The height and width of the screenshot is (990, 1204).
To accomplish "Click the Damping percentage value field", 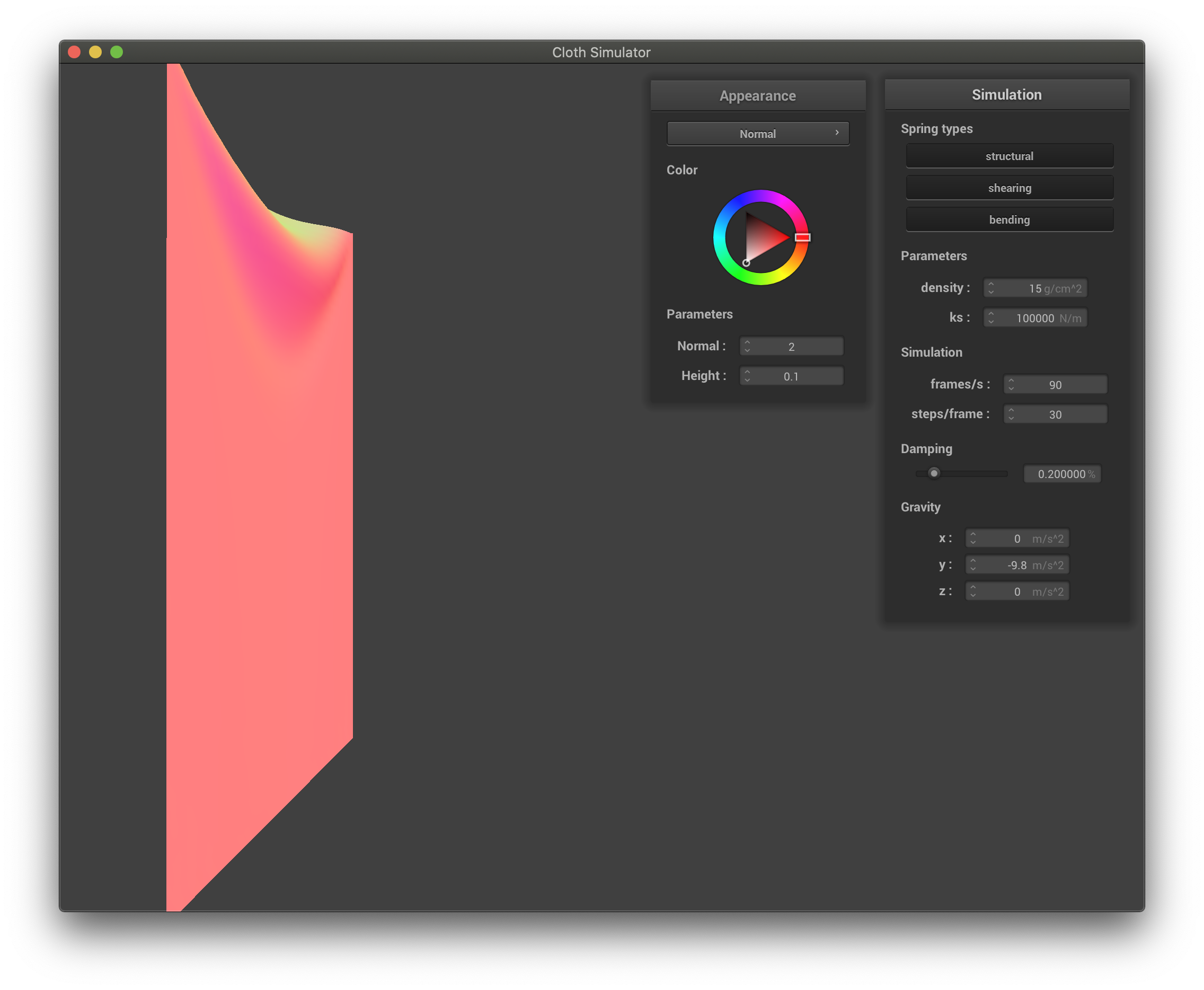I will pyautogui.click(x=1062, y=474).
